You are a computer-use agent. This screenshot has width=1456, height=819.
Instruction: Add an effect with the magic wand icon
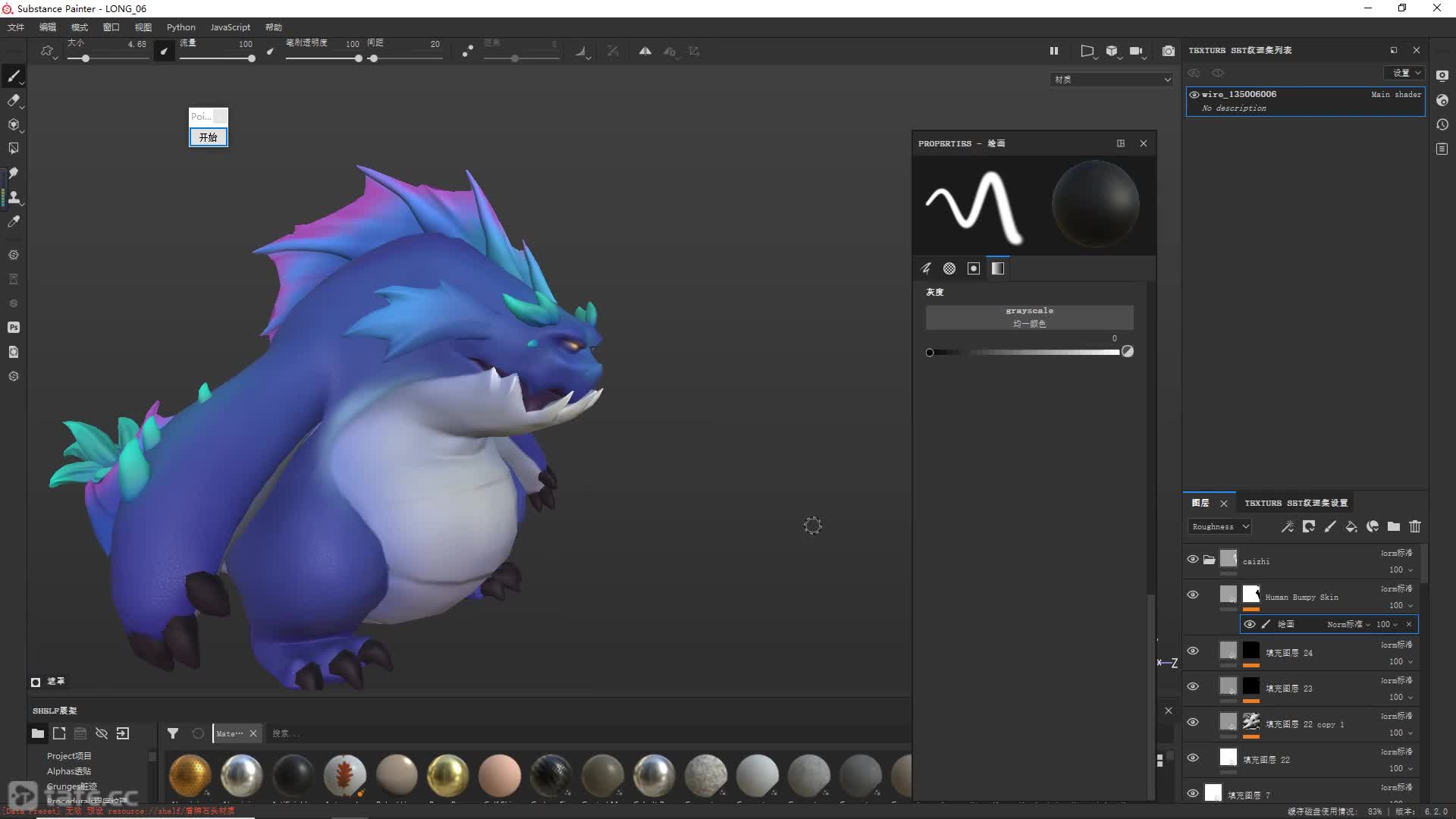click(1287, 526)
